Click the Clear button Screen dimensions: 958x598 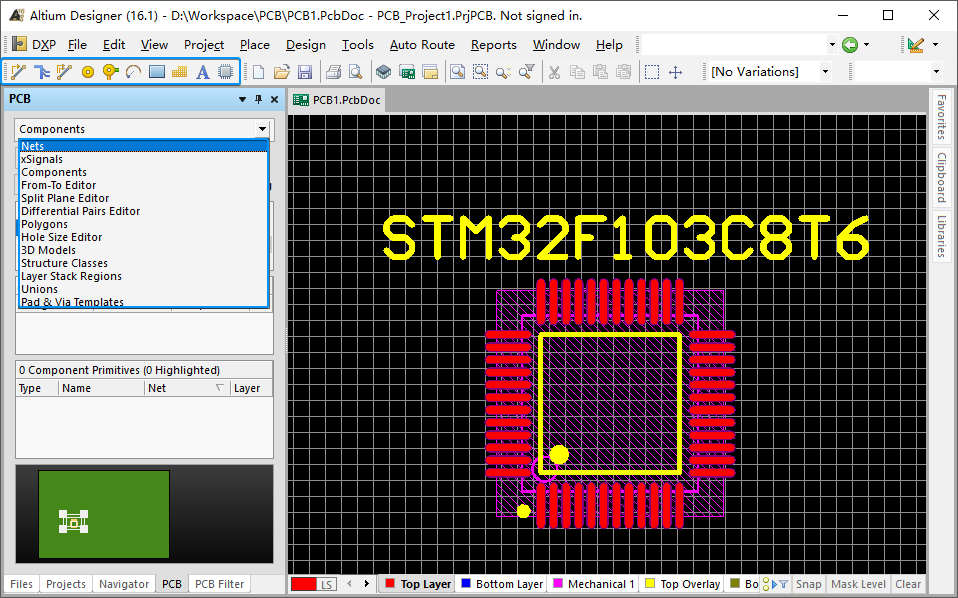908,584
